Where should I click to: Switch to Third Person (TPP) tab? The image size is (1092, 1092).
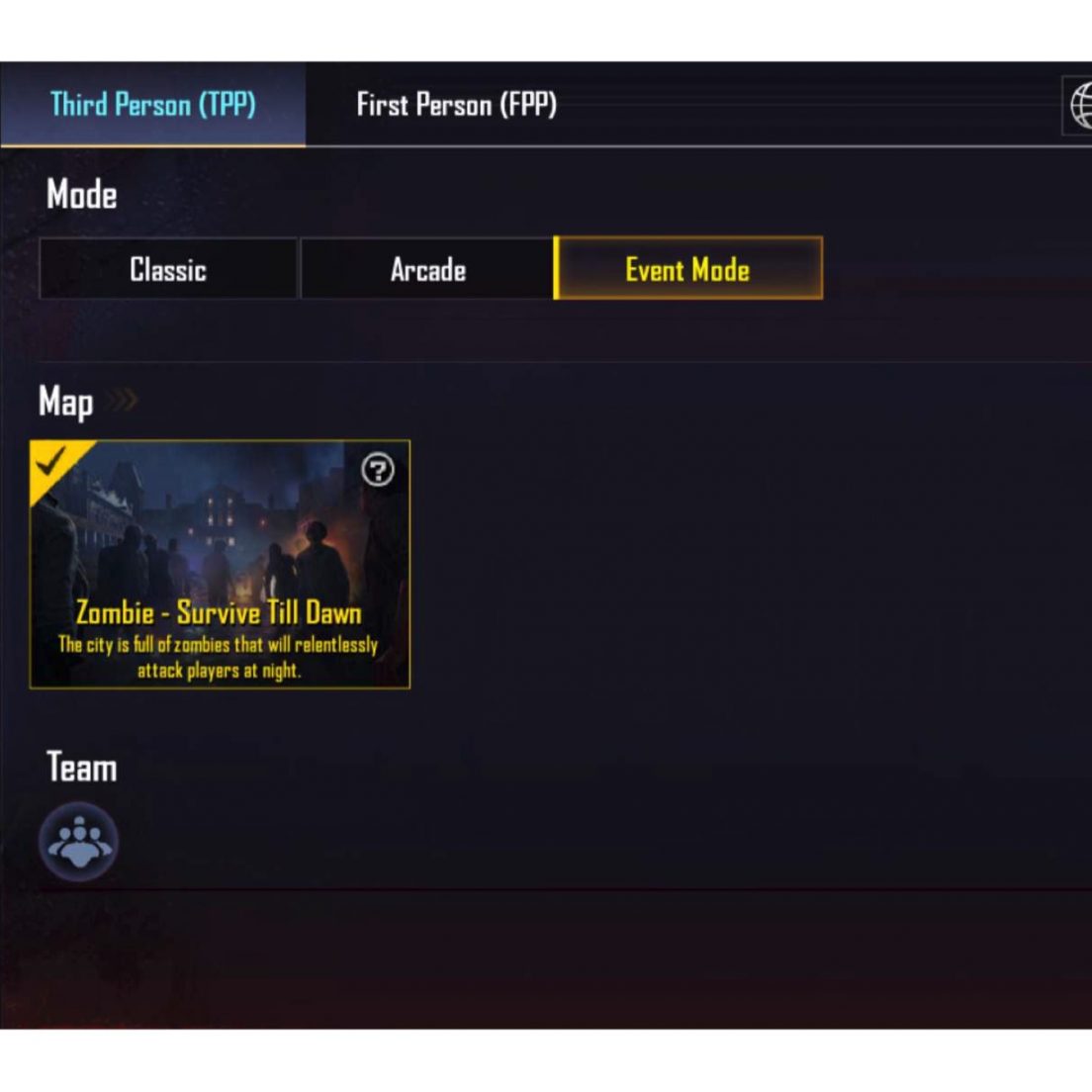[x=152, y=105]
